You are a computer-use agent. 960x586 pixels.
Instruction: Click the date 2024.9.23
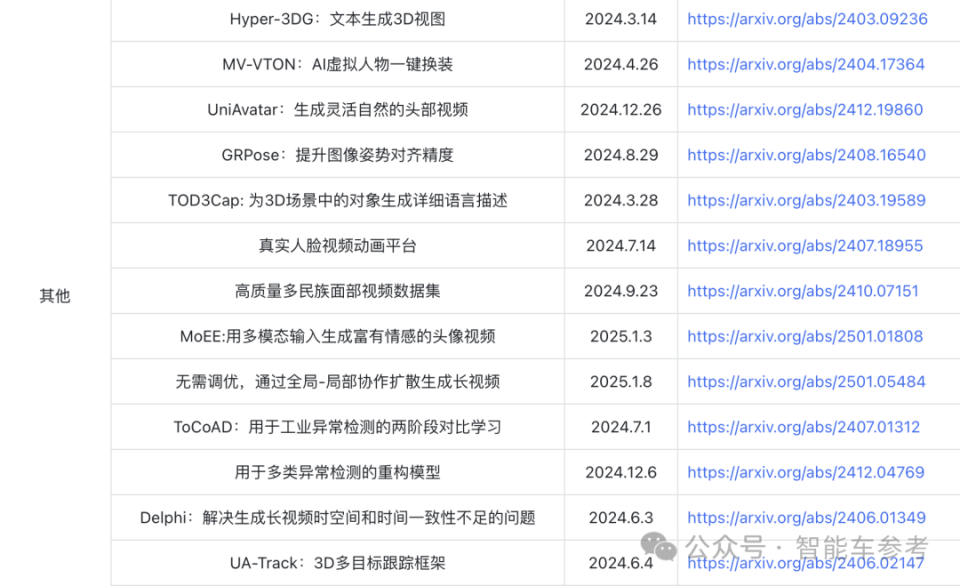click(x=621, y=291)
